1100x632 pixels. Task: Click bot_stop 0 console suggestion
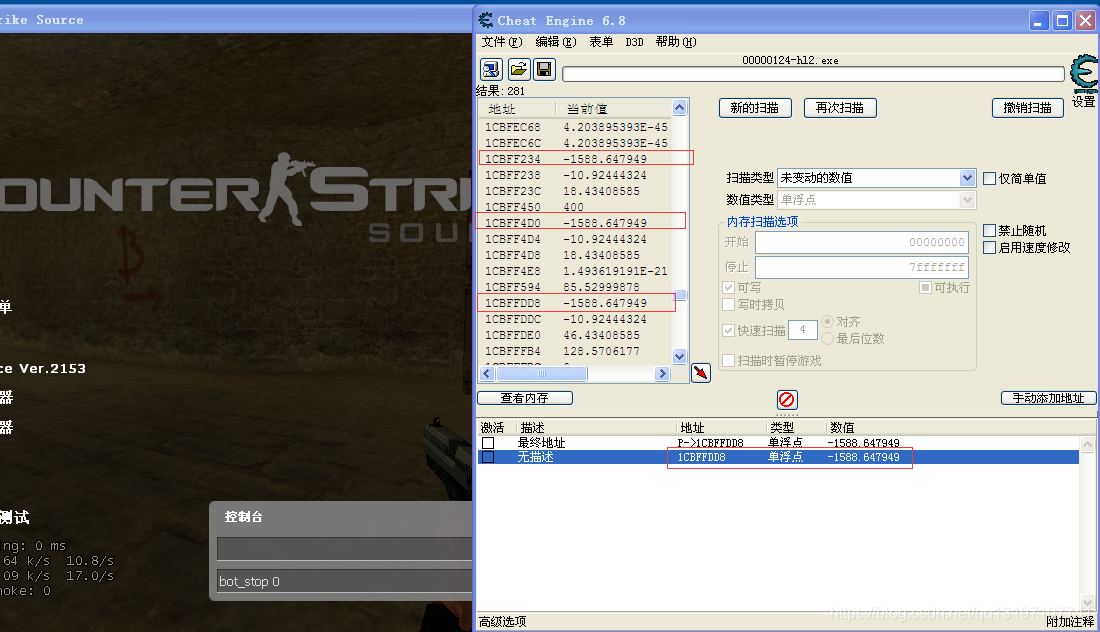(x=249, y=581)
